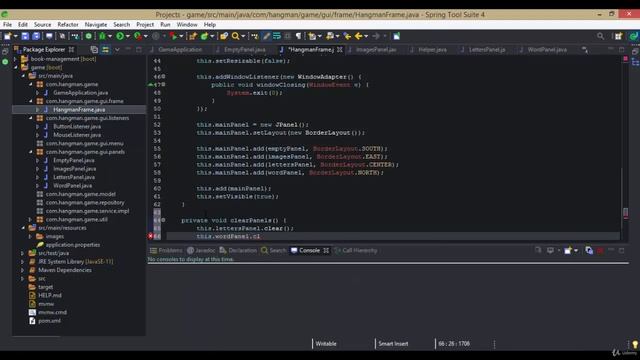This screenshot has width=640, height=360.
Task: Click the New Java Package icon
Action: pyautogui.click(x=193, y=36)
